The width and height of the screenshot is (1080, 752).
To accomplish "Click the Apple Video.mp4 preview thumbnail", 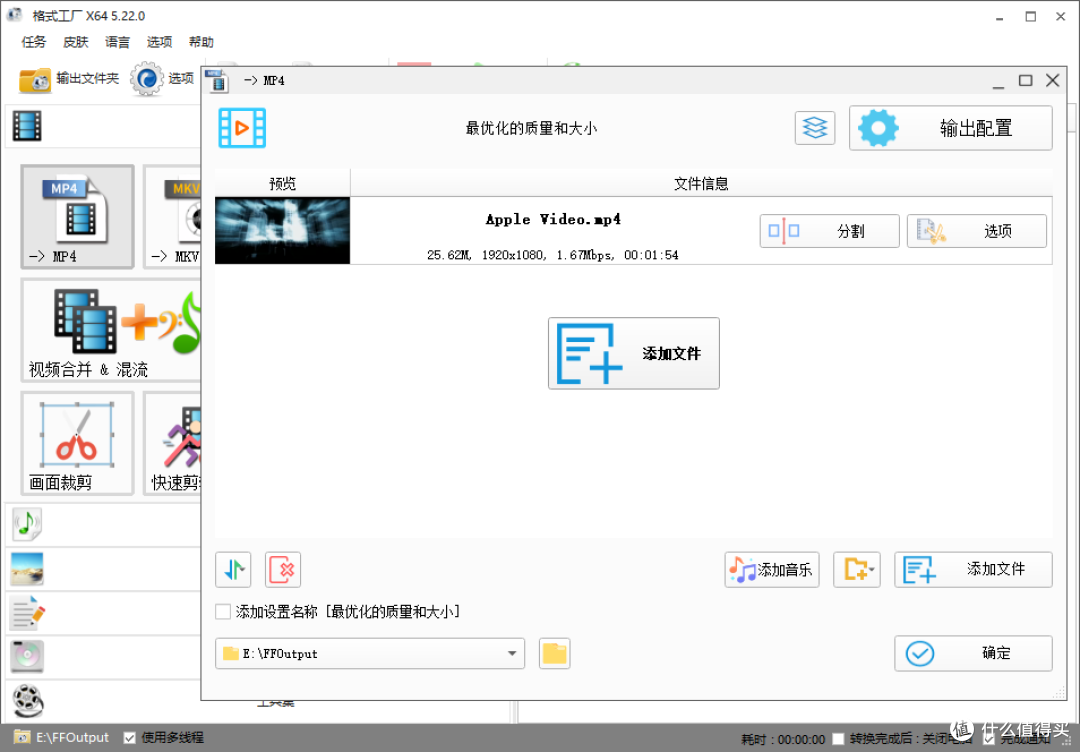I will pos(282,231).
